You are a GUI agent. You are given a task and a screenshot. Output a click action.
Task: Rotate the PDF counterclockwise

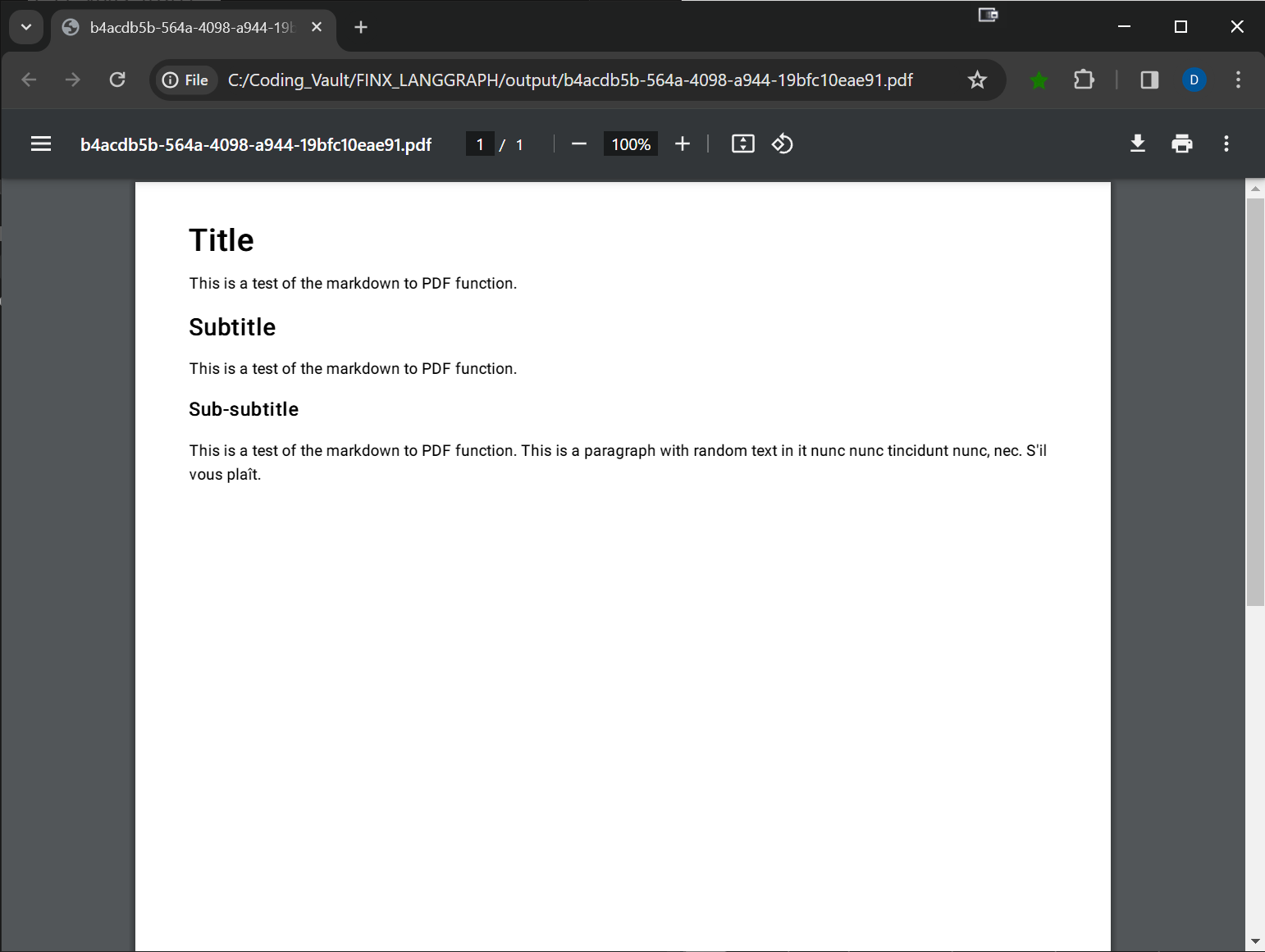(782, 144)
